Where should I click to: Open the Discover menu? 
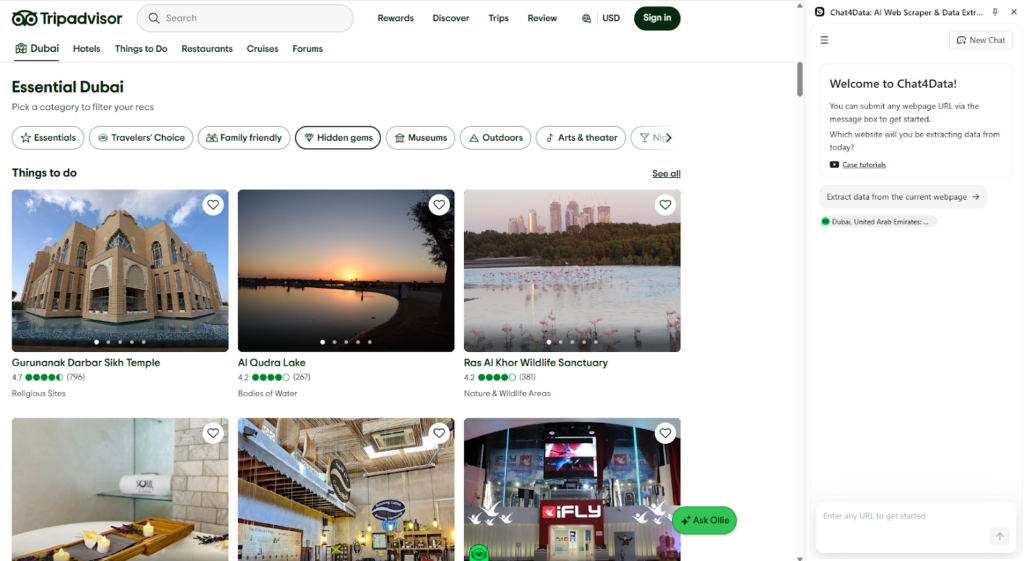click(x=451, y=18)
